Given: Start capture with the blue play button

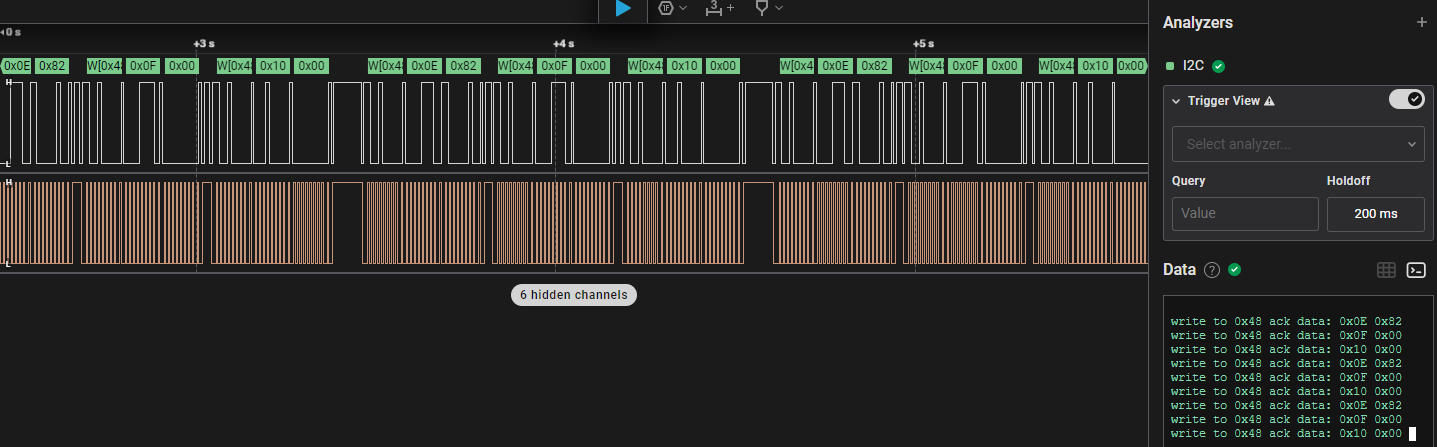Looking at the screenshot, I should (x=623, y=8).
